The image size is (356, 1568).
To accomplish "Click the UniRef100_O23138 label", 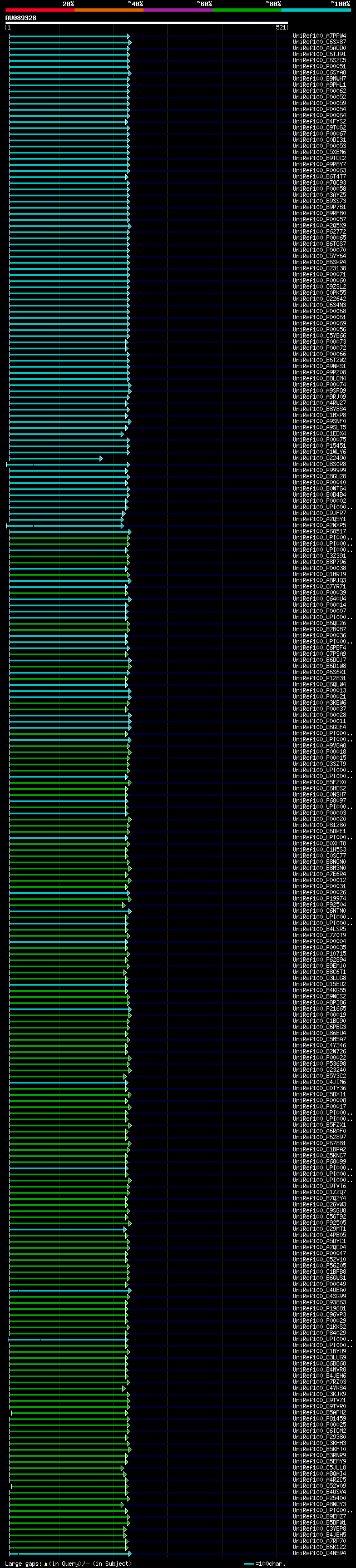I will (319, 269).
